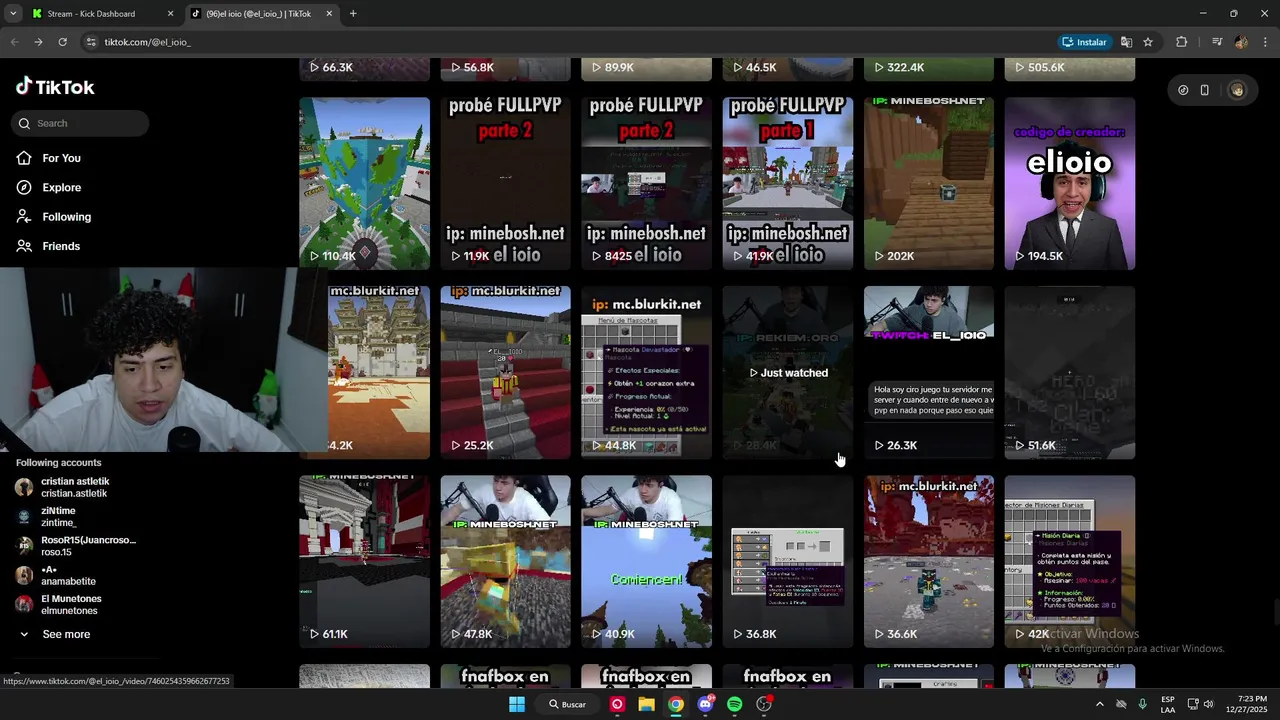The height and width of the screenshot is (720, 1280).
Task: Open the video with 110.4K views
Action: pos(364,183)
